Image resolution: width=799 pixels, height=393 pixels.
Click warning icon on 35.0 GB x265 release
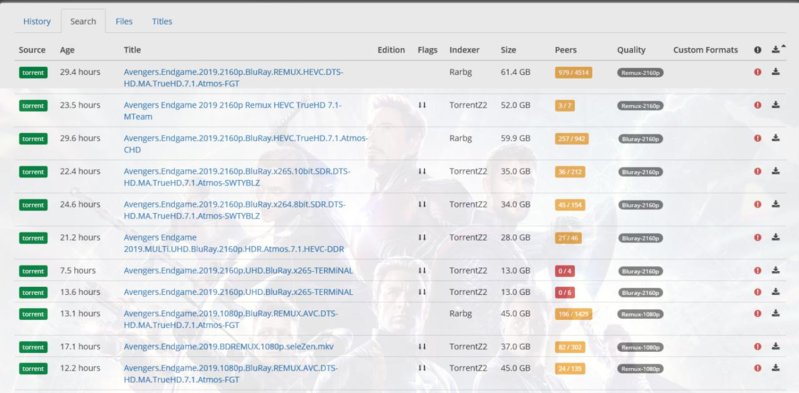[758, 171]
